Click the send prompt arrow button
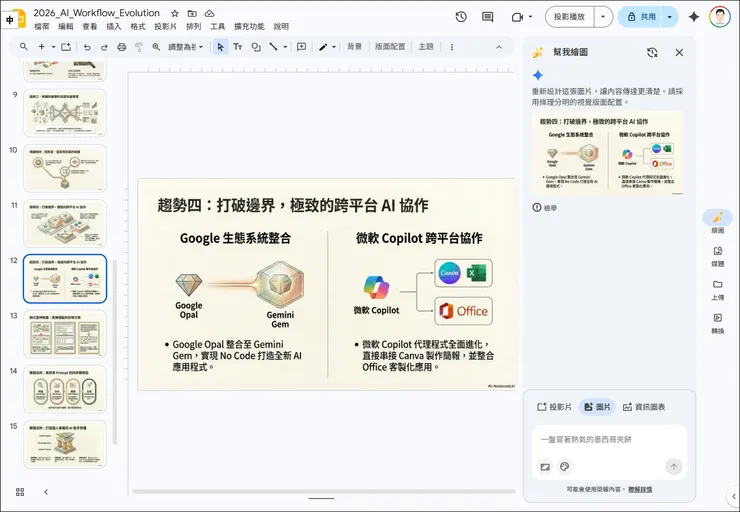740x512 pixels. (673, 467)
